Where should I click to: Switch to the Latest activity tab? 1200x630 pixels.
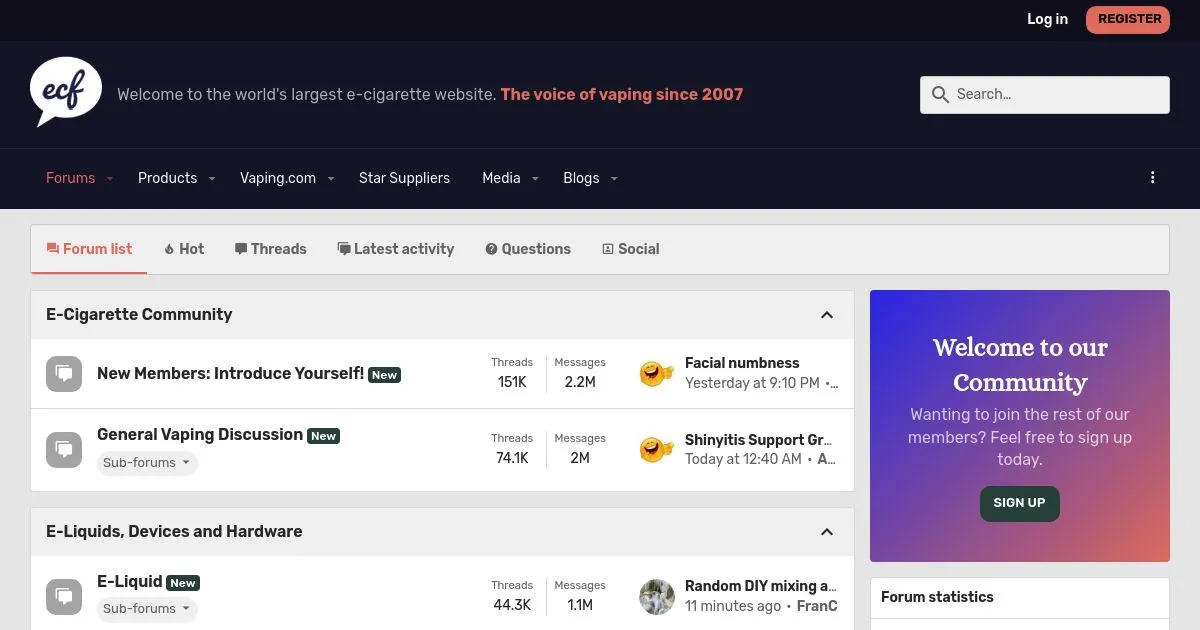coord(396,249)
